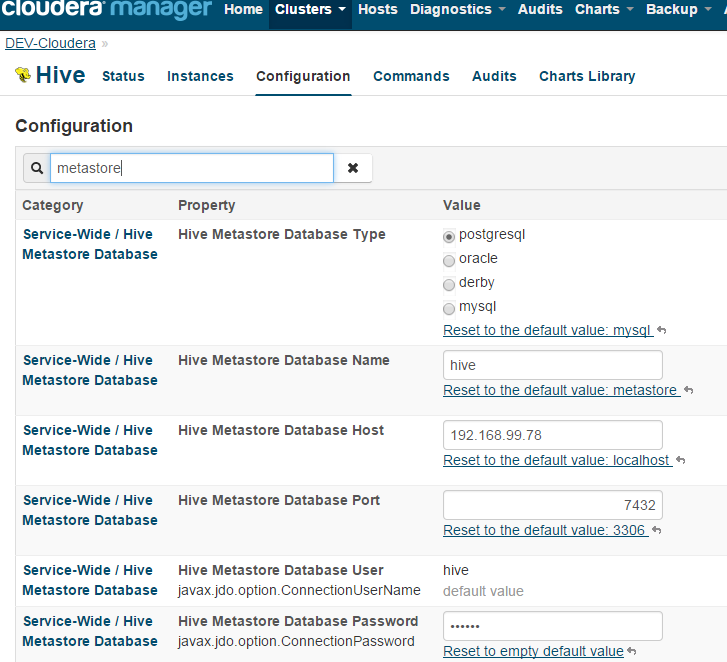
Task: Select the mysql radio button
Action: (449, 308)
